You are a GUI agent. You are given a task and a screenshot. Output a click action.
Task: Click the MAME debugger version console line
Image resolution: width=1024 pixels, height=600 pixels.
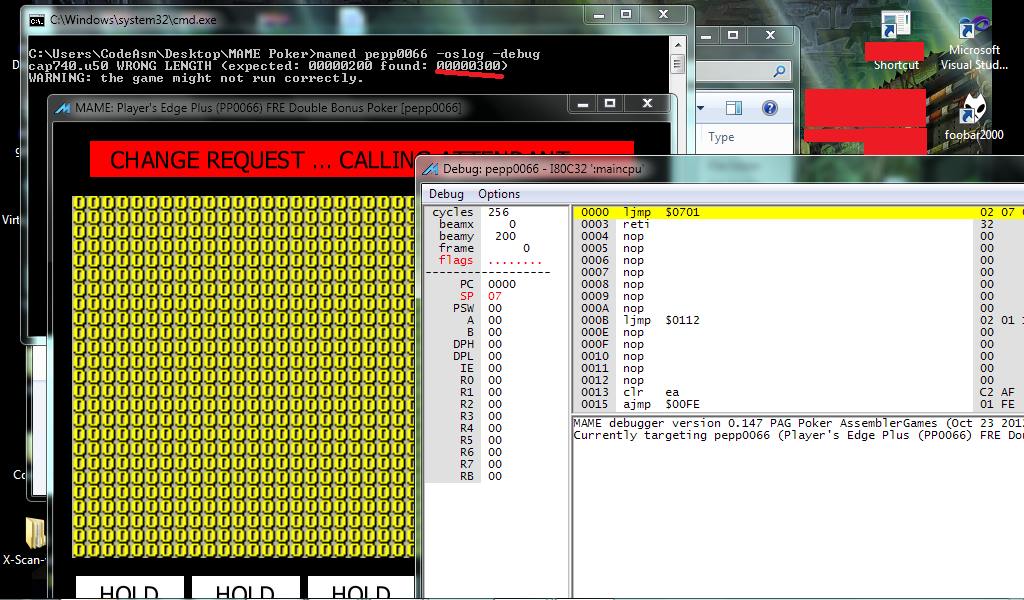pyautogui.click(x=798, y=423)
